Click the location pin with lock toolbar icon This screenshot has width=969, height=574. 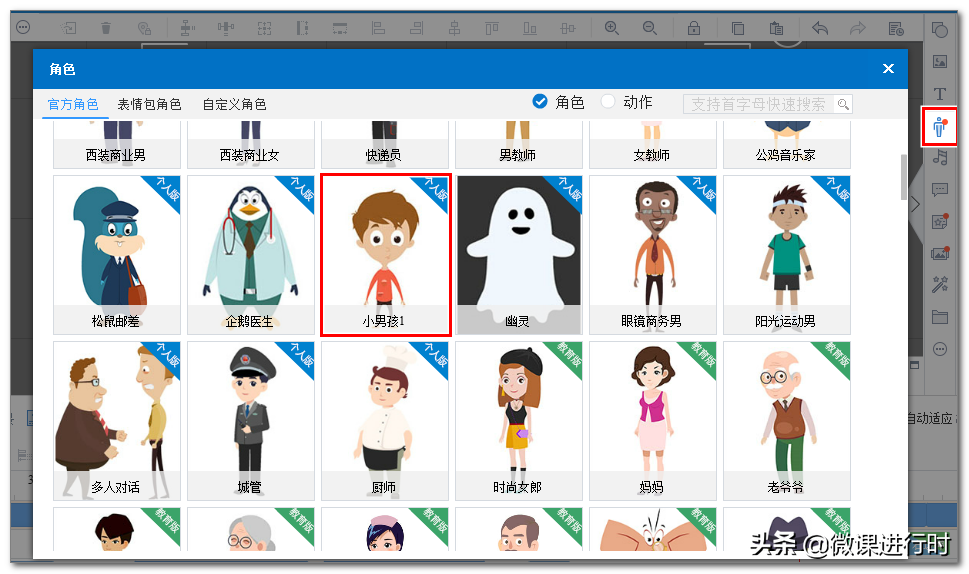click(144, 28)
